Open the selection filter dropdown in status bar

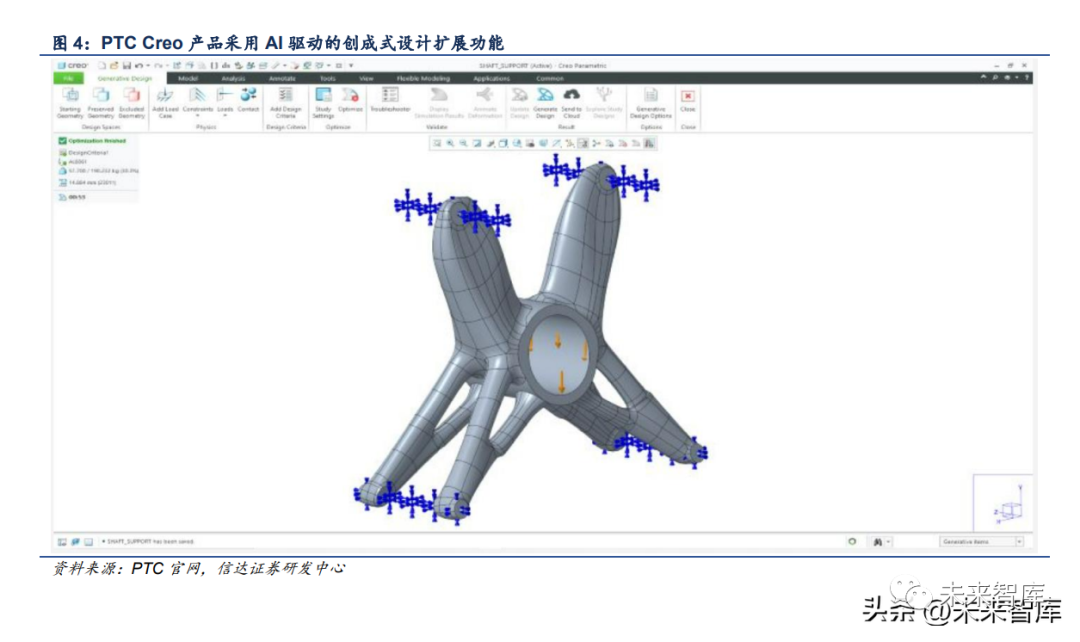[1019, 541]
